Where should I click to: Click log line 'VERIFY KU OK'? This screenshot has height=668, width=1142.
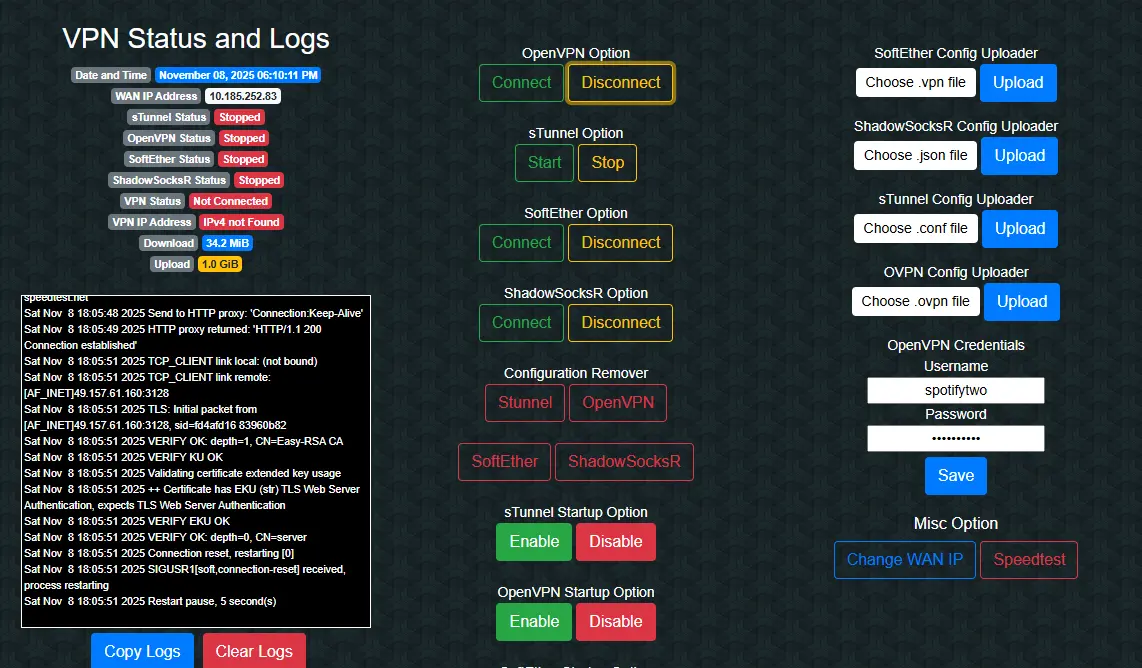[124, 457]
